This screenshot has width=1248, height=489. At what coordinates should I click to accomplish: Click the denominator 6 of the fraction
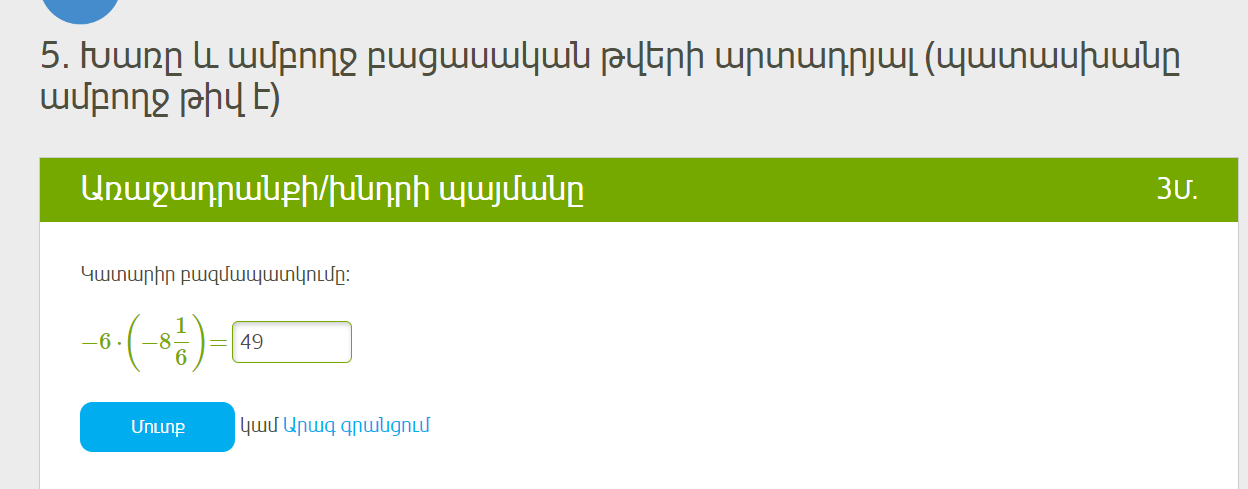[x=181, y=358]
